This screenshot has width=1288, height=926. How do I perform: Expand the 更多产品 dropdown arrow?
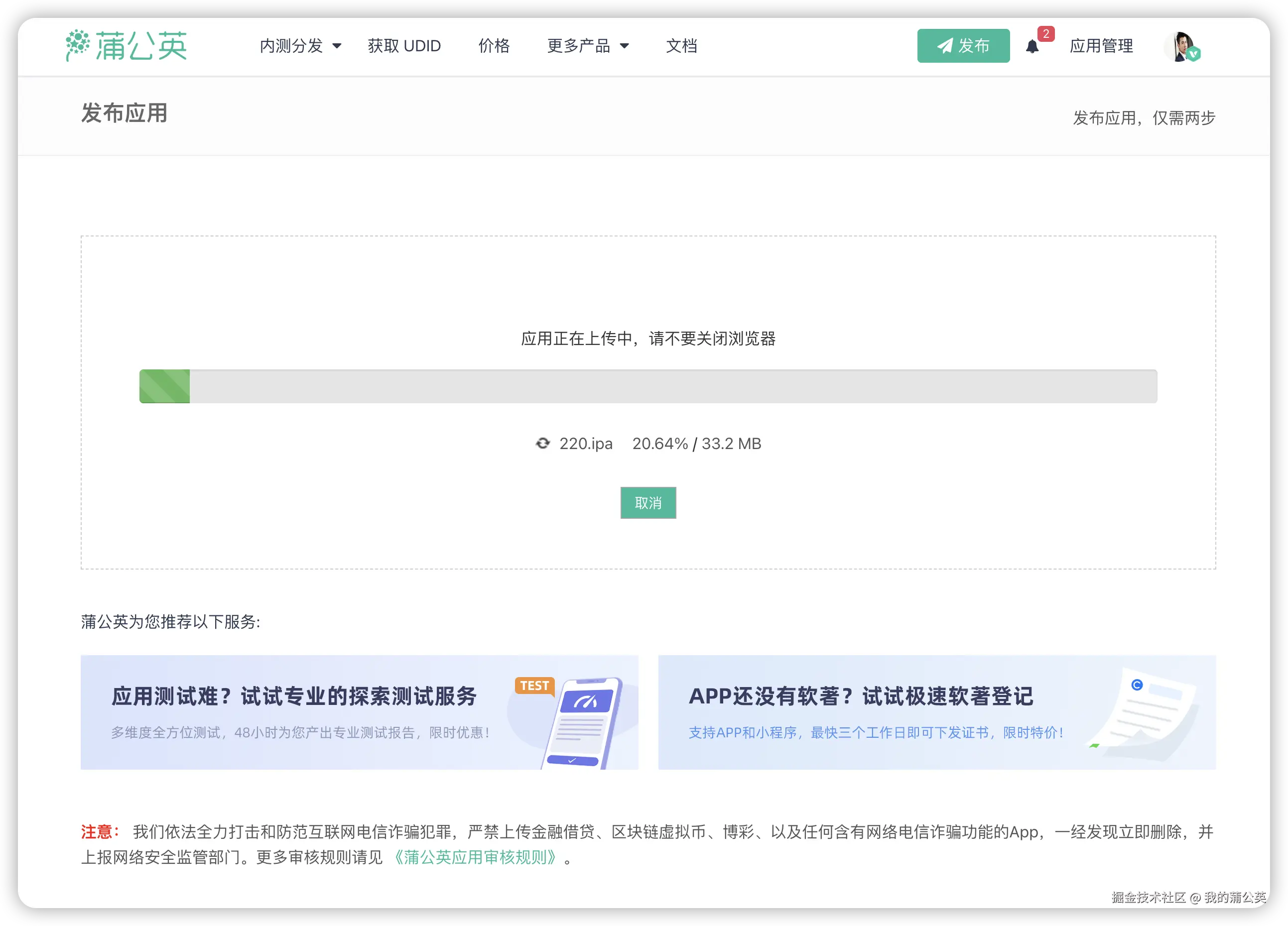[624, 46]
